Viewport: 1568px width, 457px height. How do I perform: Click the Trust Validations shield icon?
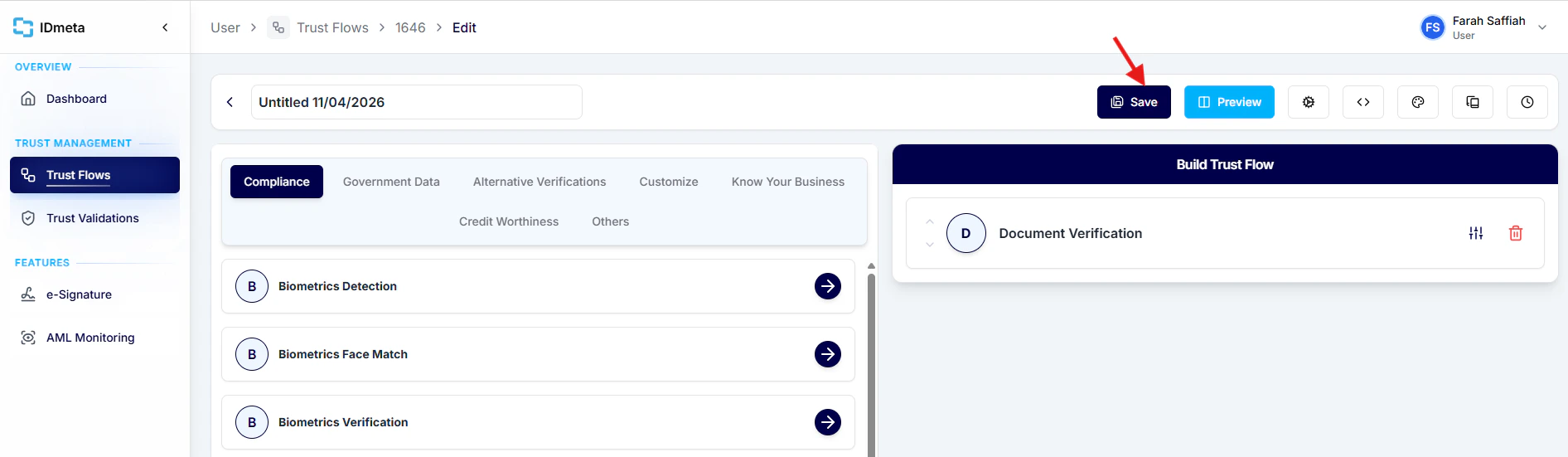28,218
